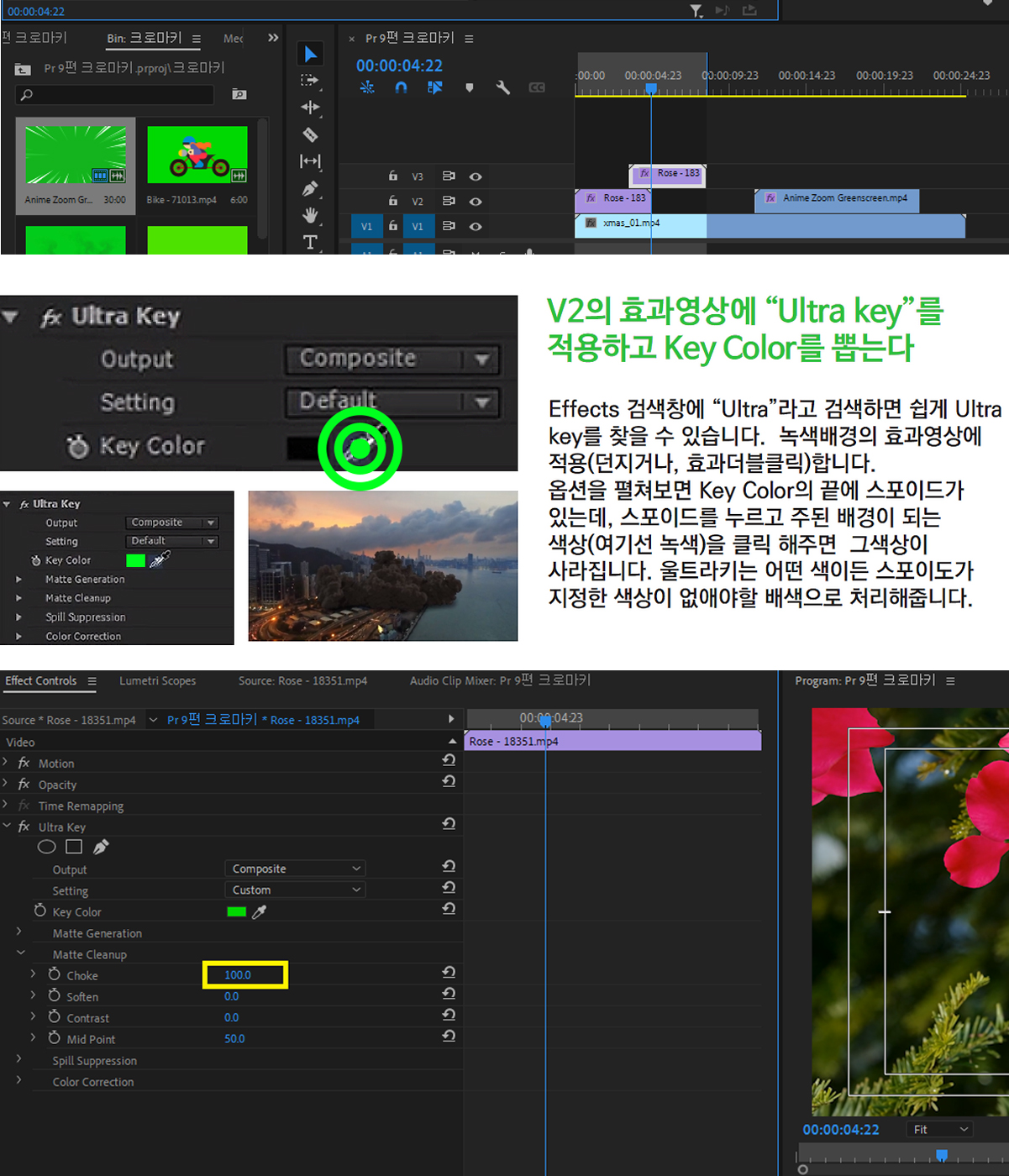The image size is (1009, 1176).
Task: Expand Matte Generation in Effect Controls
Action: click(x=19, y=932)
